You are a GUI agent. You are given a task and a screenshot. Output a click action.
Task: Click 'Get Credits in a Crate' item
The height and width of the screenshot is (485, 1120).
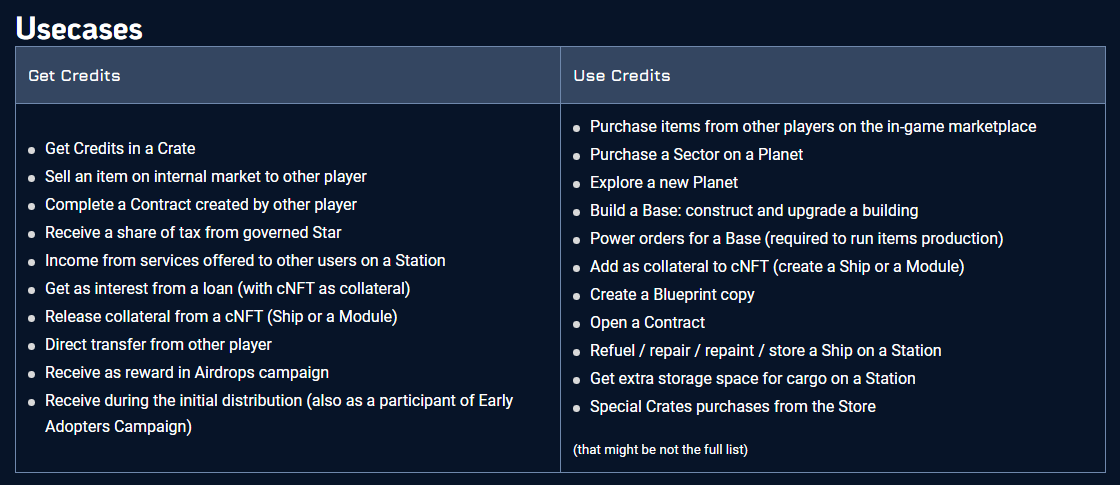click(x=120, y=149)
